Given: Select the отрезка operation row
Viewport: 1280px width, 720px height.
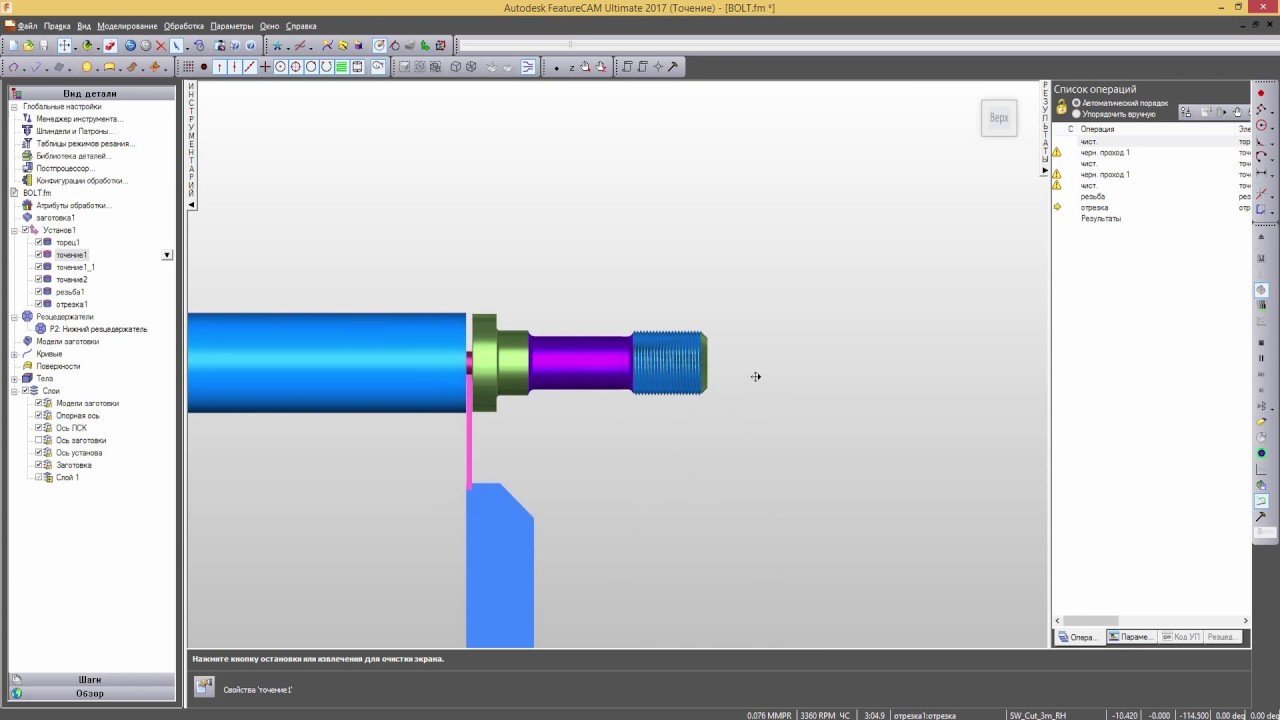Looking at the screenshot, I should tap(1094, 208).
